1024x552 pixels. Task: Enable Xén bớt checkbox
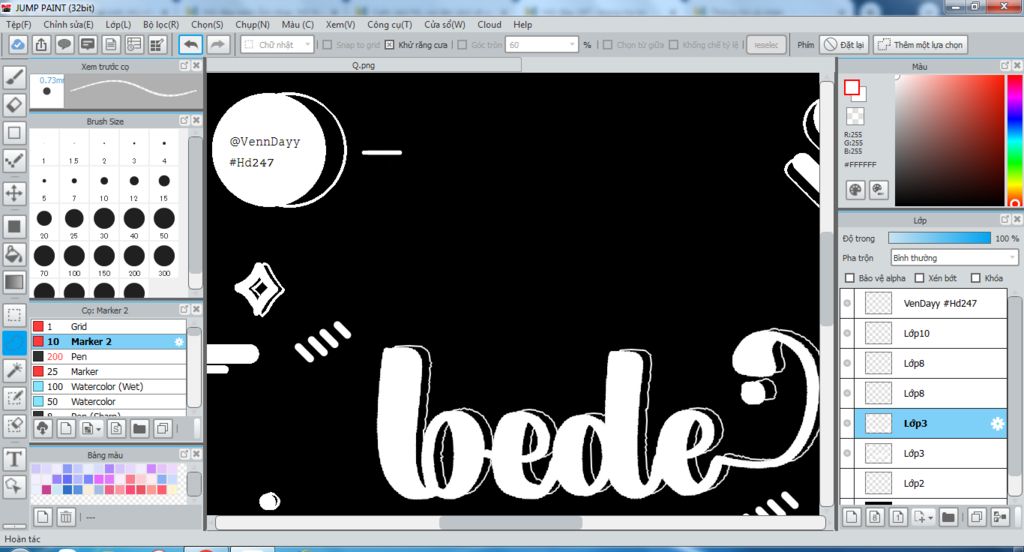click(x=920, y=278)
